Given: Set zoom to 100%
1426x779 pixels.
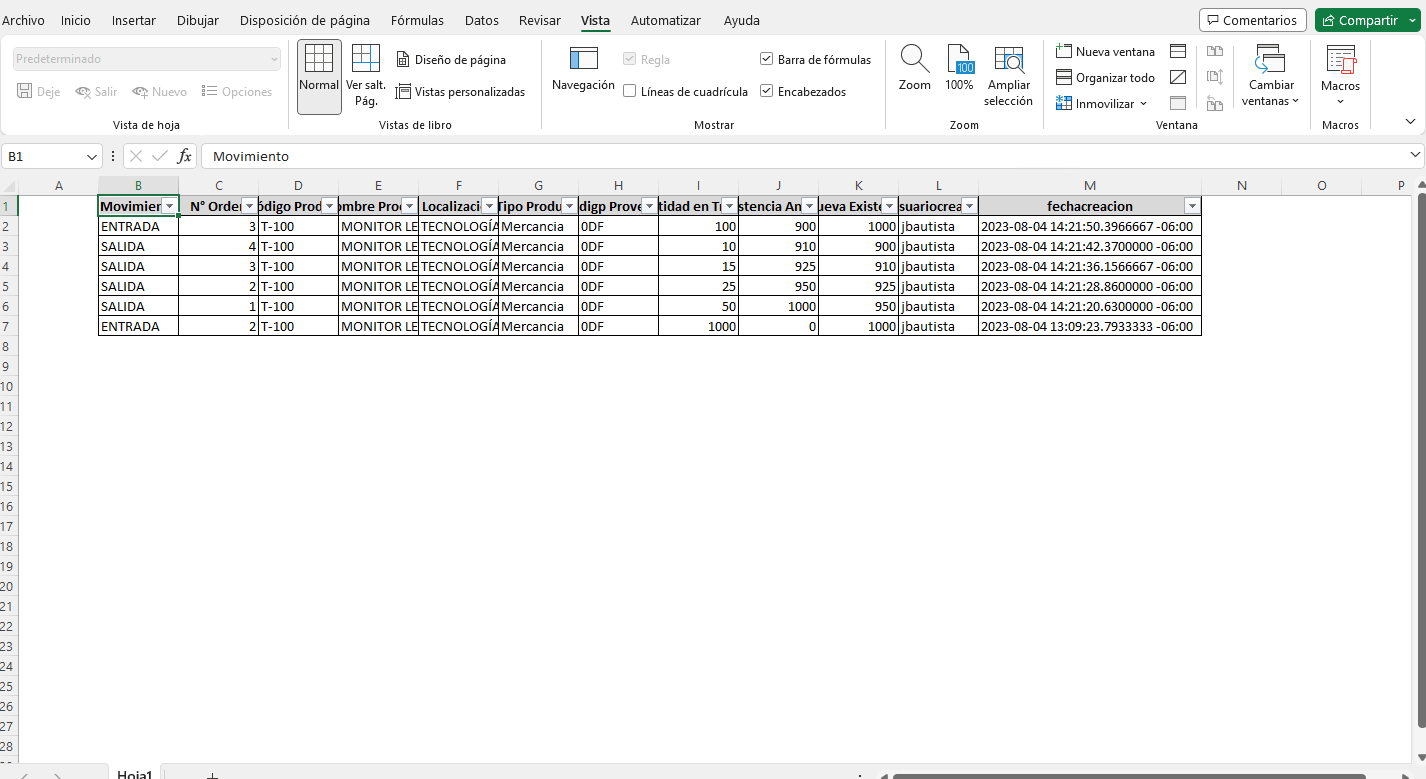Looking at the screenshot, I should click(x=959, y=70).
